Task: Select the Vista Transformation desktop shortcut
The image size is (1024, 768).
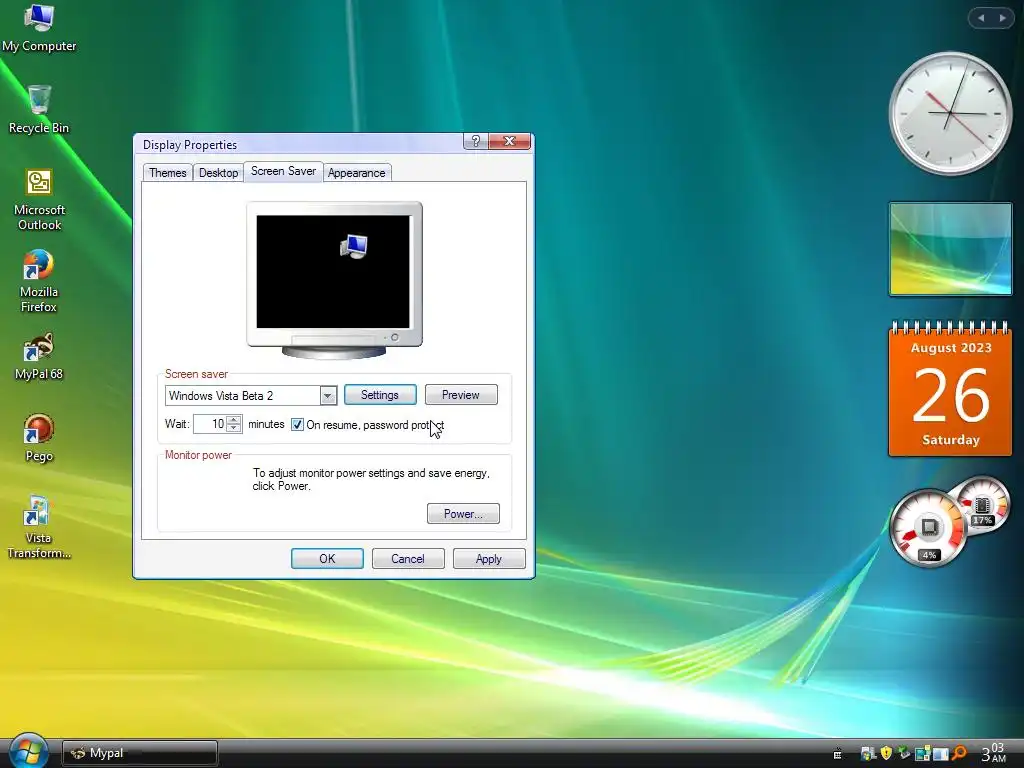Action: coord(39,527)
